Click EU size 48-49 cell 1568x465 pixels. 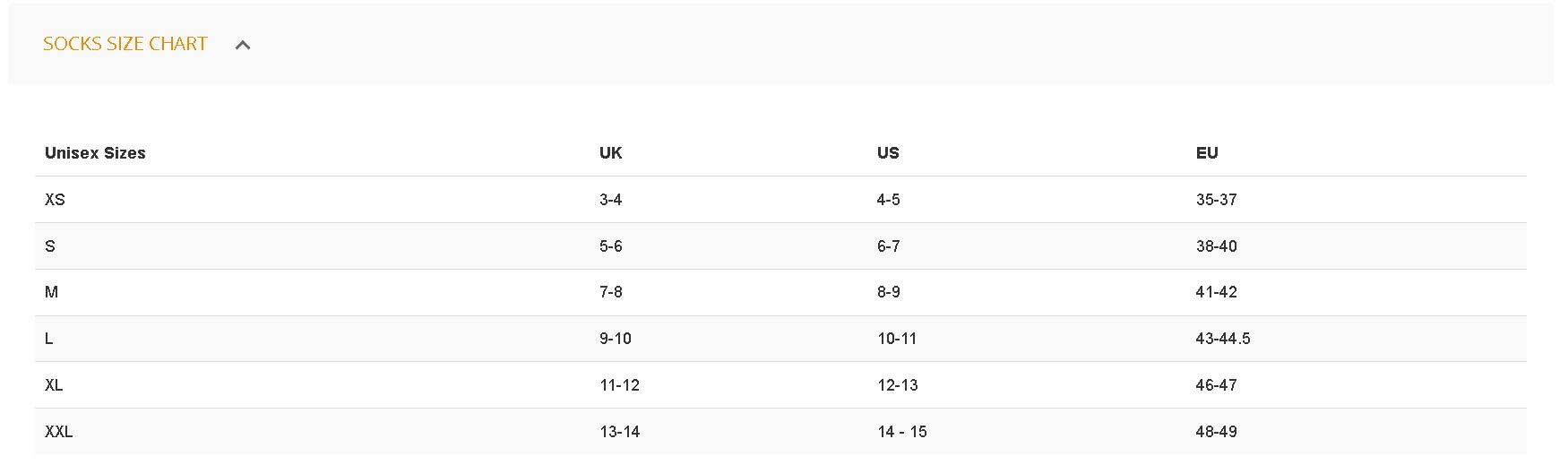tap(1216, 432)
